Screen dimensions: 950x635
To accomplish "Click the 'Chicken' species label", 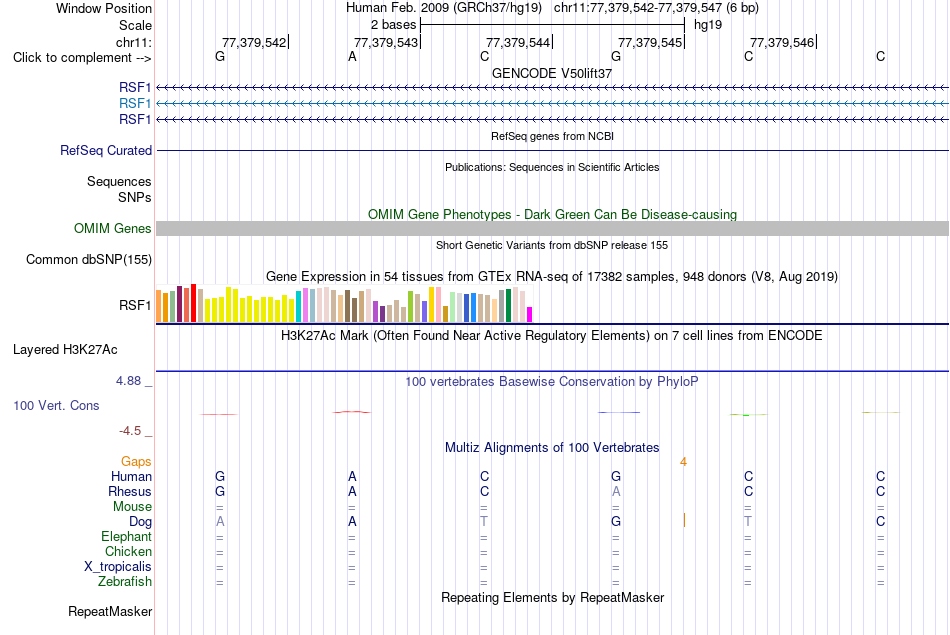I will coord(128,551).
